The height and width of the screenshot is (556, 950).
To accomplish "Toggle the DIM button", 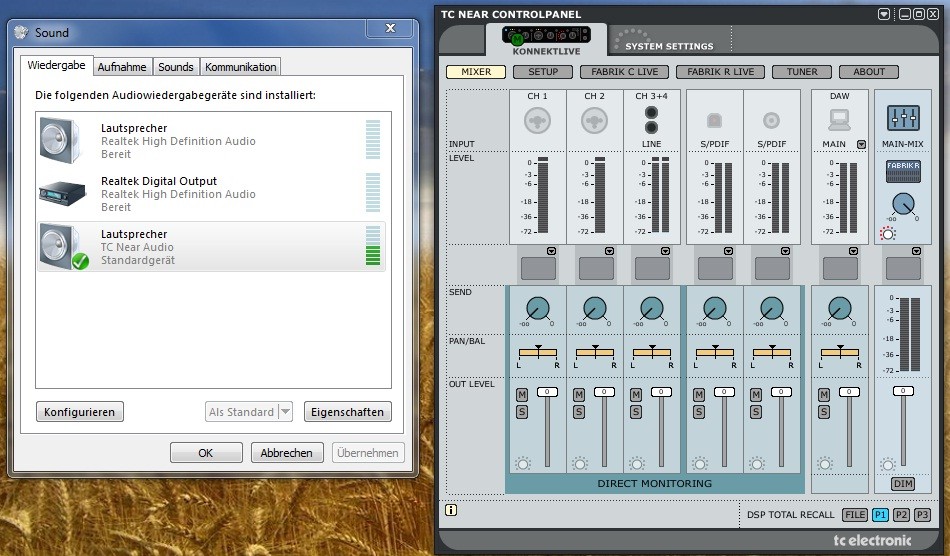I will click(x=903, y=483).
